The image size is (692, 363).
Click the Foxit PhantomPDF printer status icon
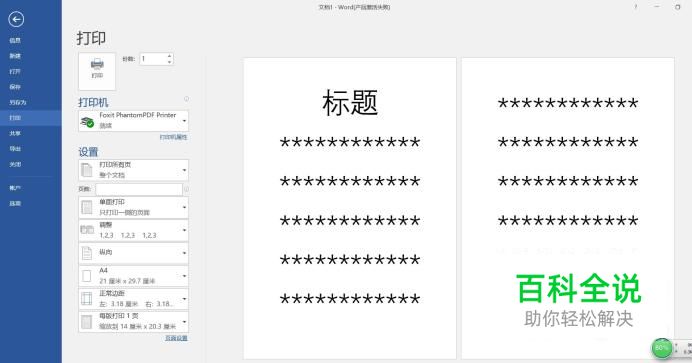tap(87, 121)
